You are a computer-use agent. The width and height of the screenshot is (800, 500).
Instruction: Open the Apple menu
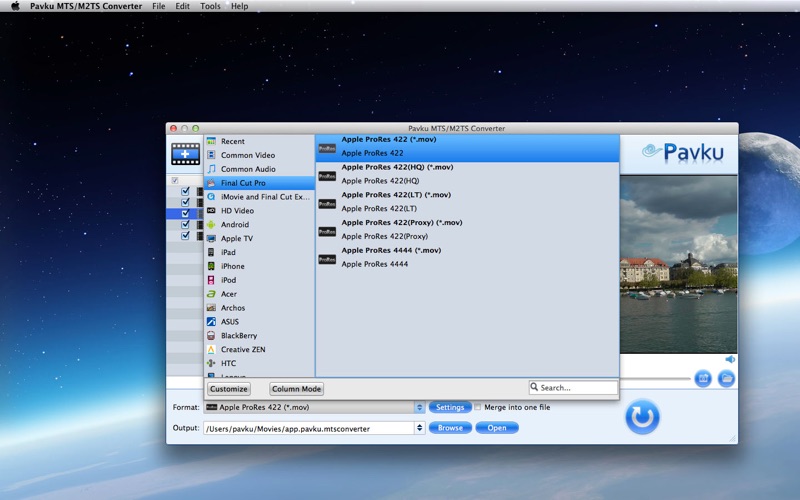tap(15, 6)
